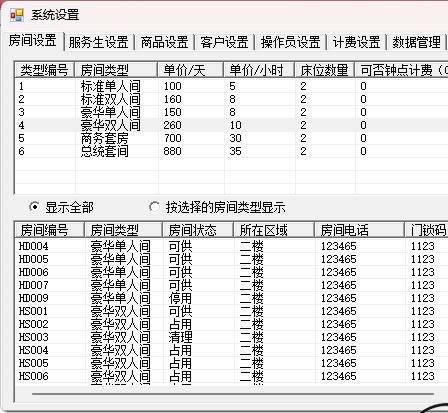Click the 房间状态 column header

[198, 230]
